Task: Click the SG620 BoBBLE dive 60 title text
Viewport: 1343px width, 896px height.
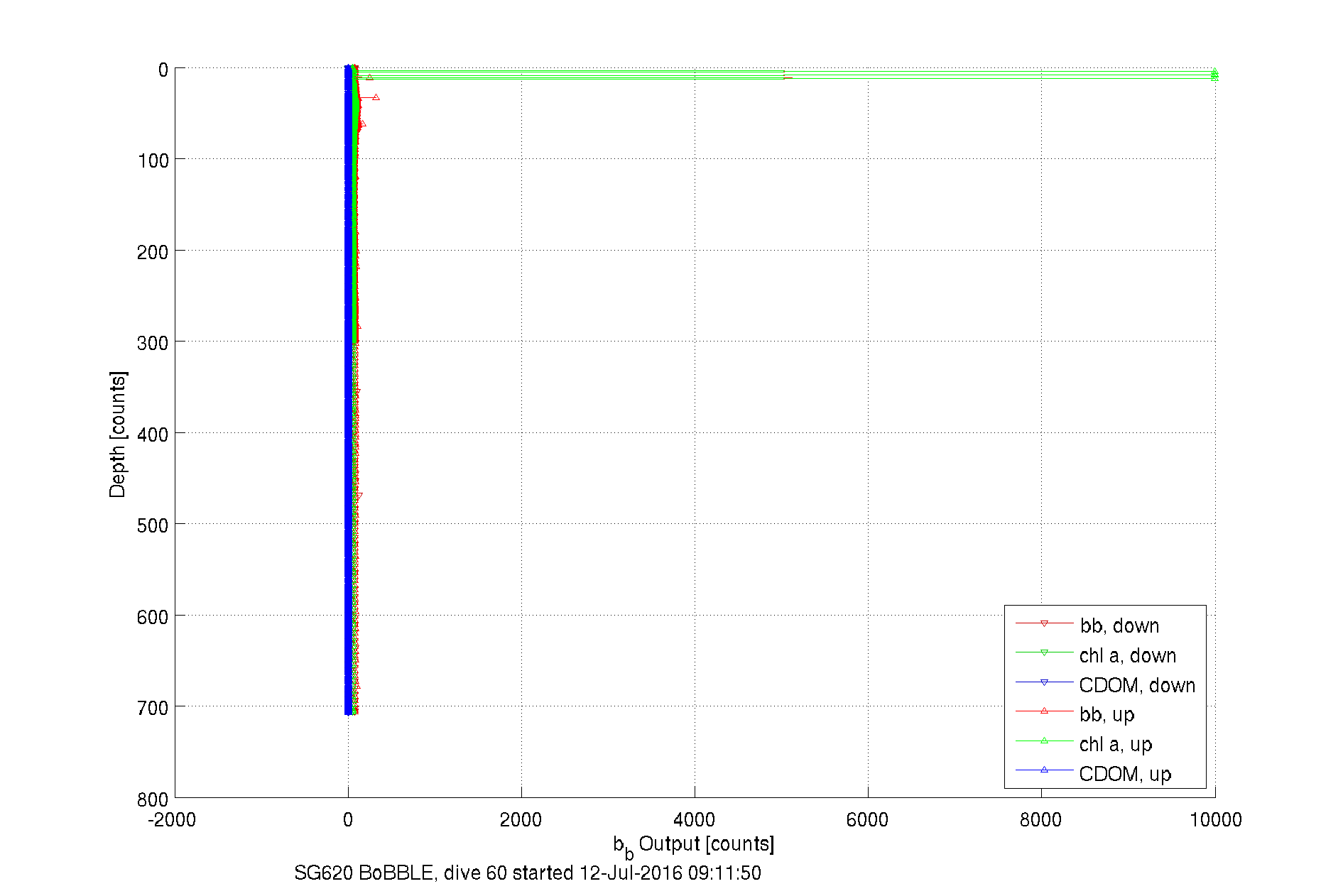Action: point(528,873)
